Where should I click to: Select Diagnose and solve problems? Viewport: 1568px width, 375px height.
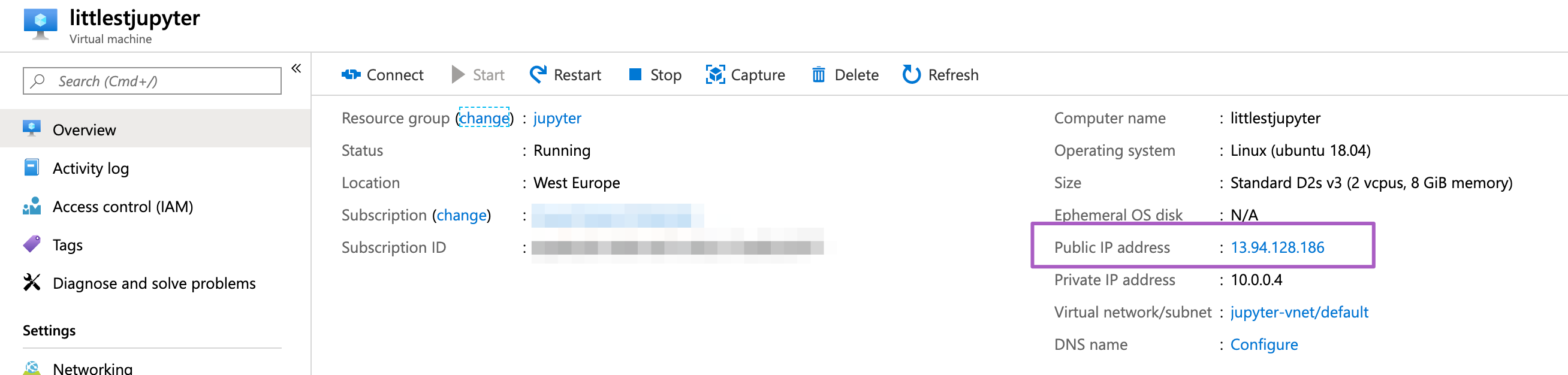pyautogui.click(x=154, y=283)
